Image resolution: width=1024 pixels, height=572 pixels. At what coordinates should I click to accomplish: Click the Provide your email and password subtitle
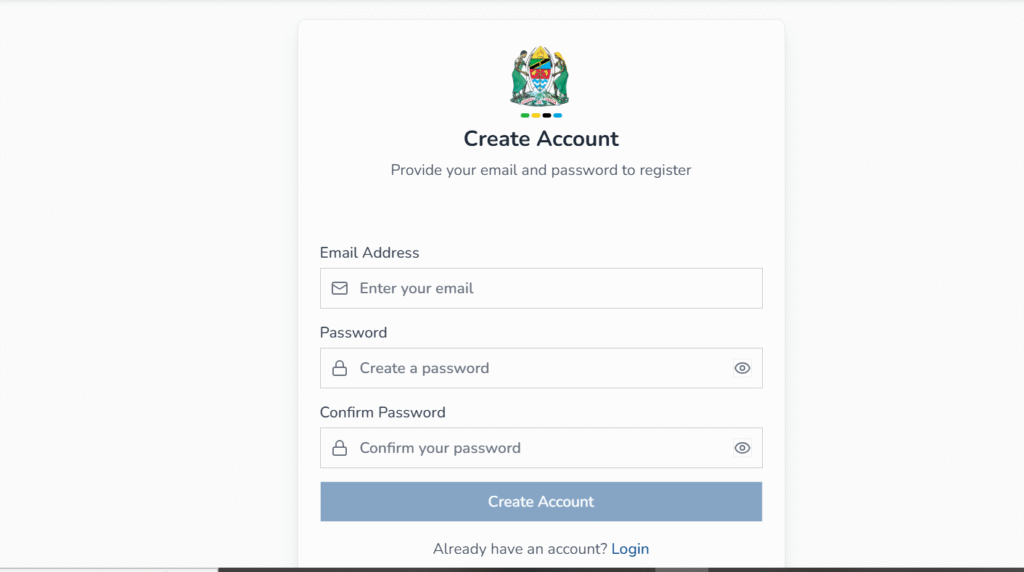(x=541, y=170)
